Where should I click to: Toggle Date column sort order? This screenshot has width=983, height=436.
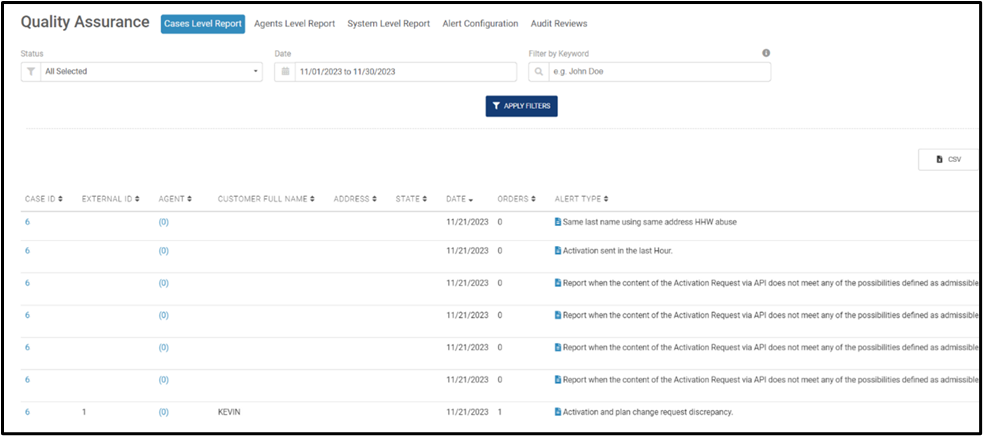460,199
